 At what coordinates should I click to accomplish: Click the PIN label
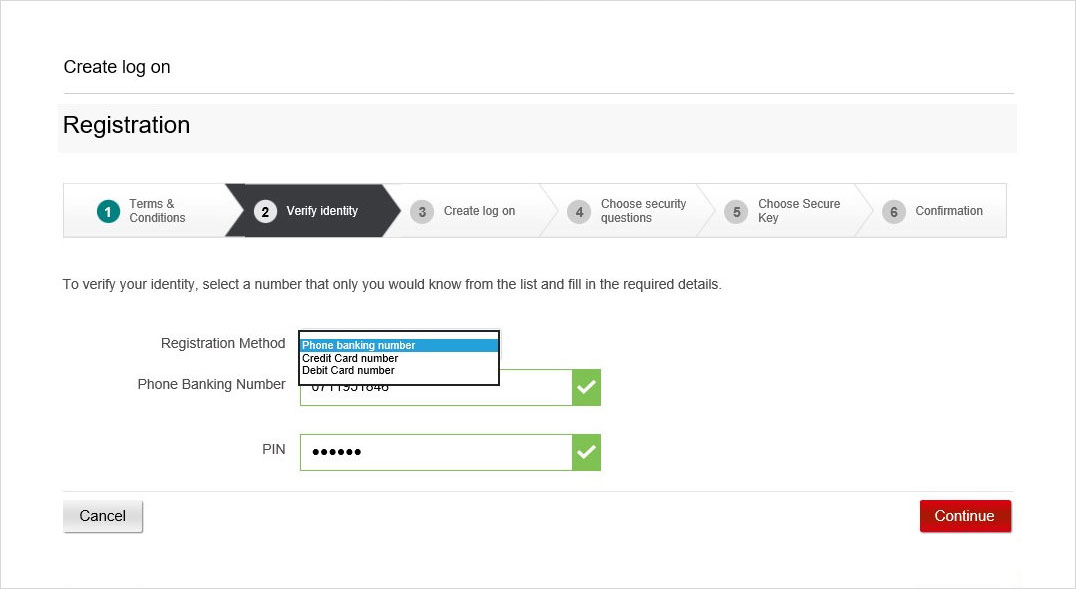coord(274,449)
